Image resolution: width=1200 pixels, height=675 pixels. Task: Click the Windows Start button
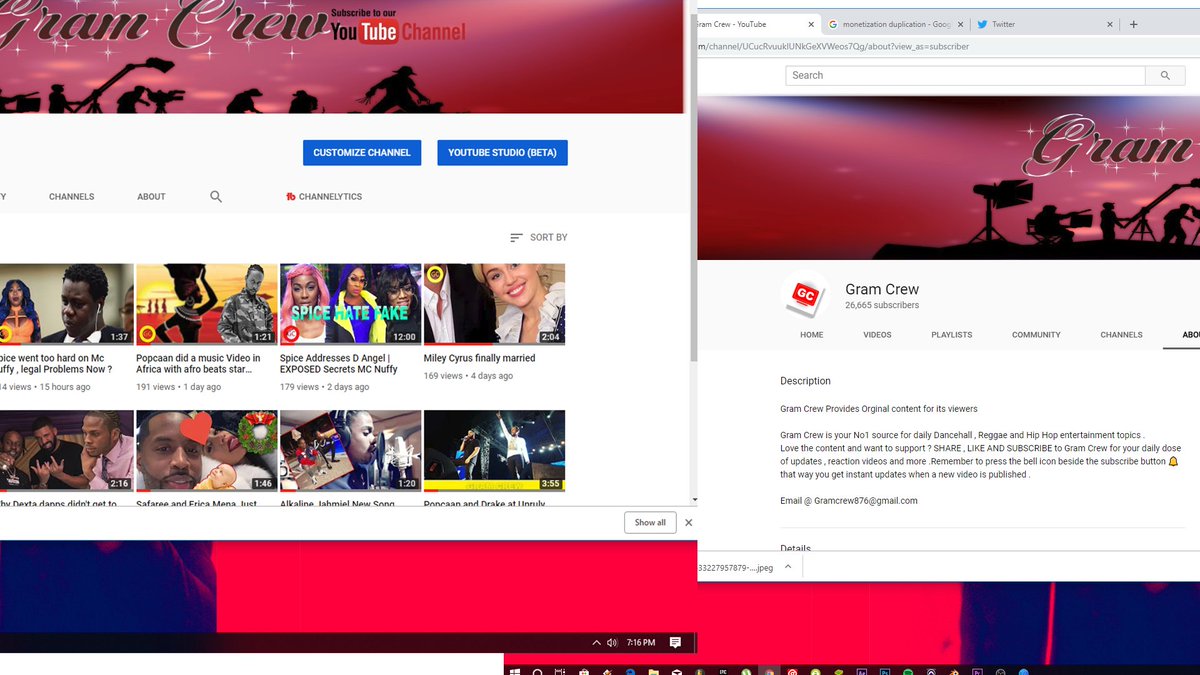point(514,671)
